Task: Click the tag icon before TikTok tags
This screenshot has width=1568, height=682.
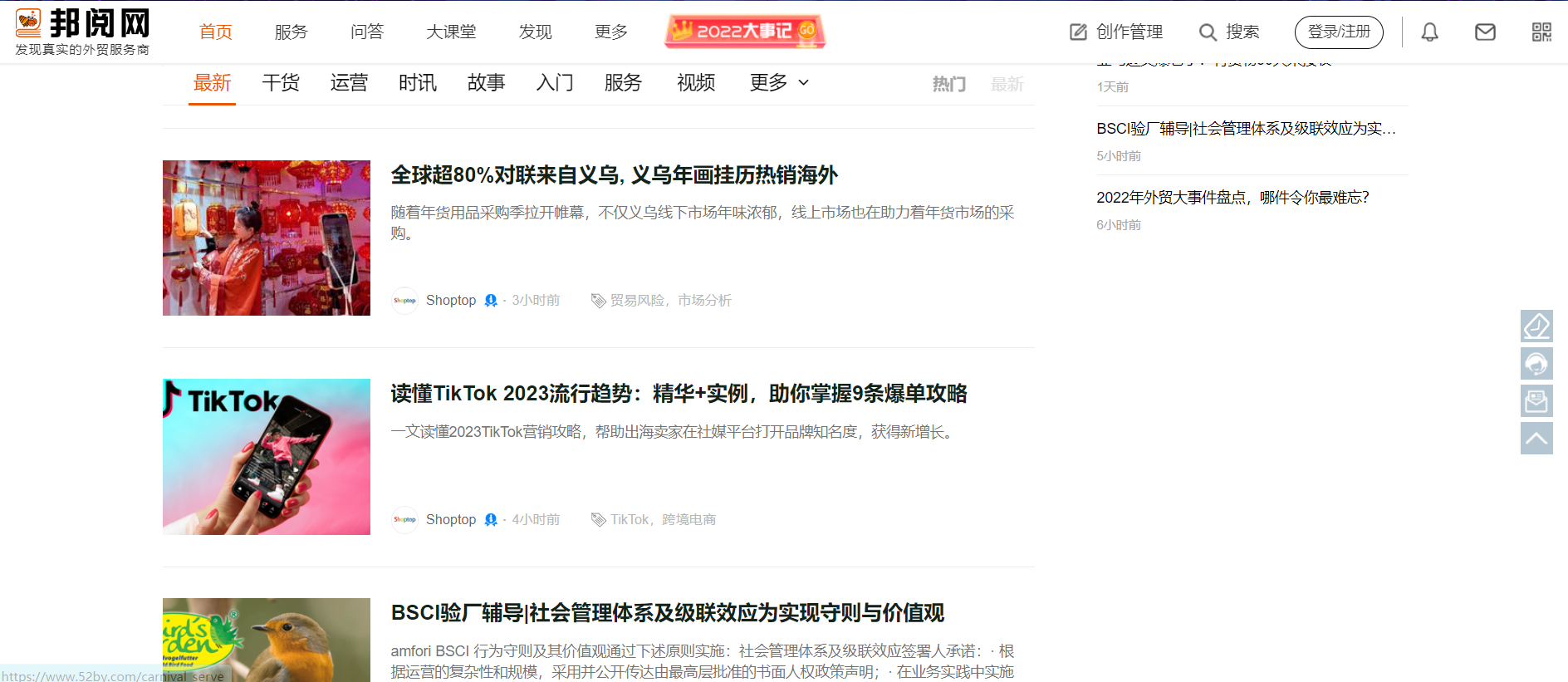Action: (598, 519)
